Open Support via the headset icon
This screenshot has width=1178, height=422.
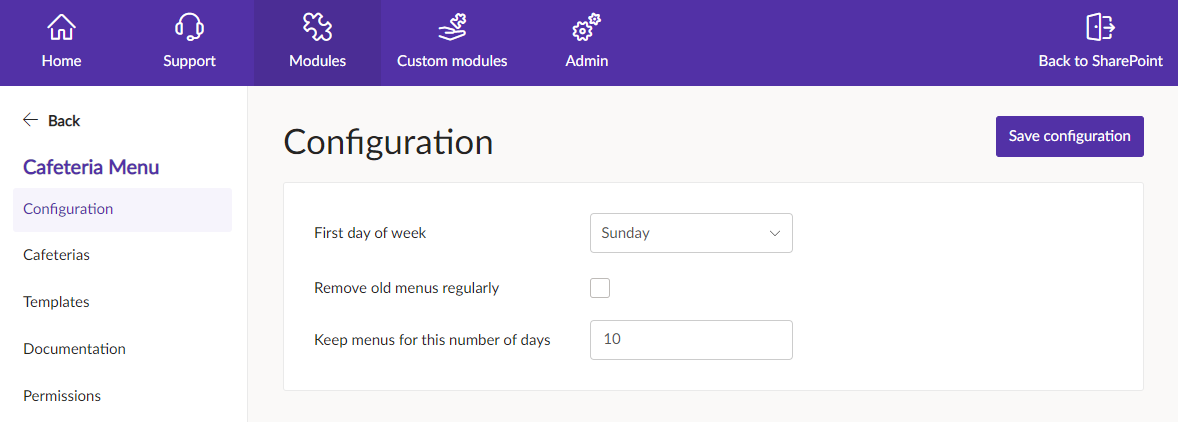pos(189,28)
